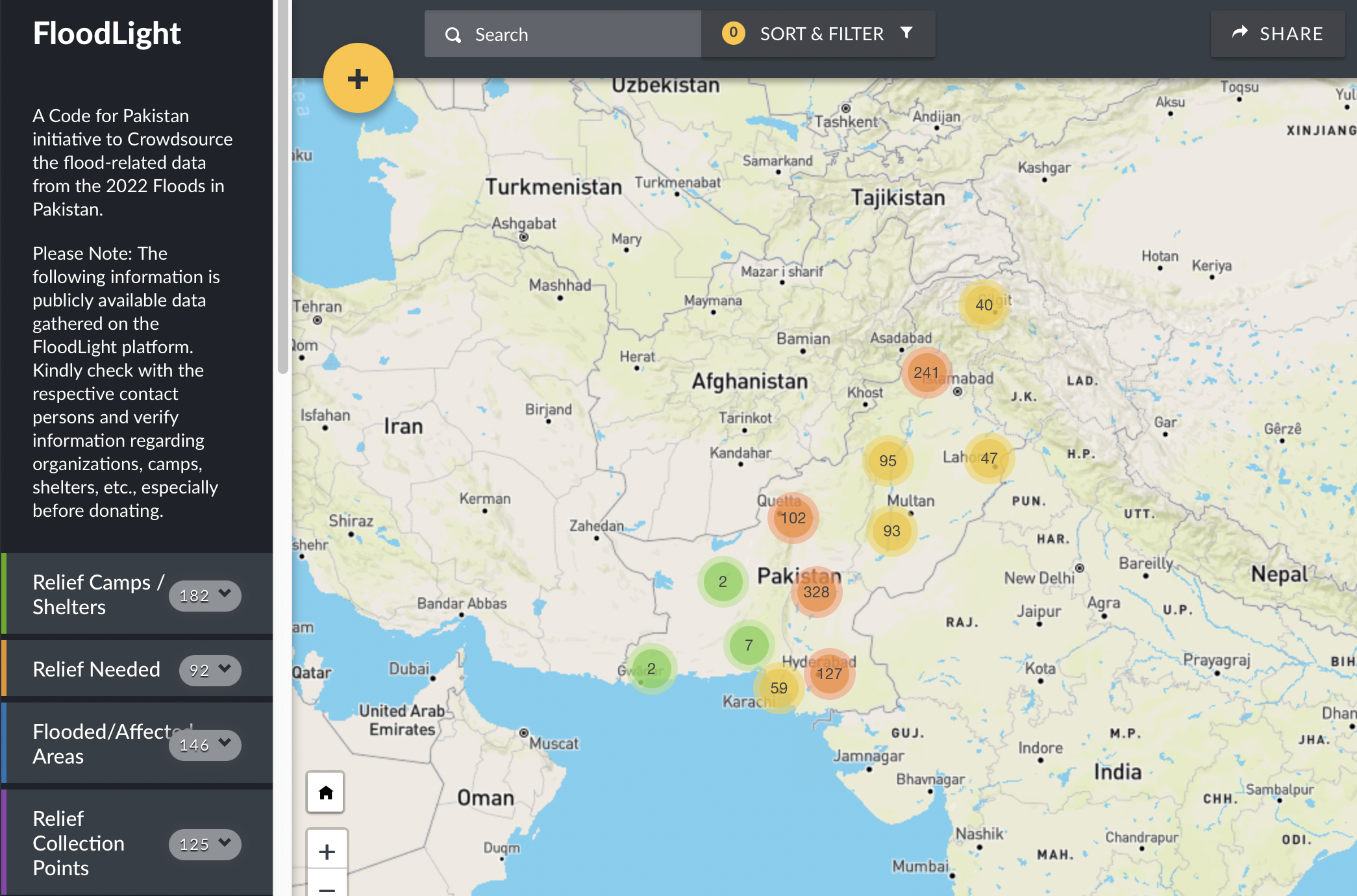Expand the 182 Relief Camps dropdown
1357x896 pixels.
pos(205,595)
